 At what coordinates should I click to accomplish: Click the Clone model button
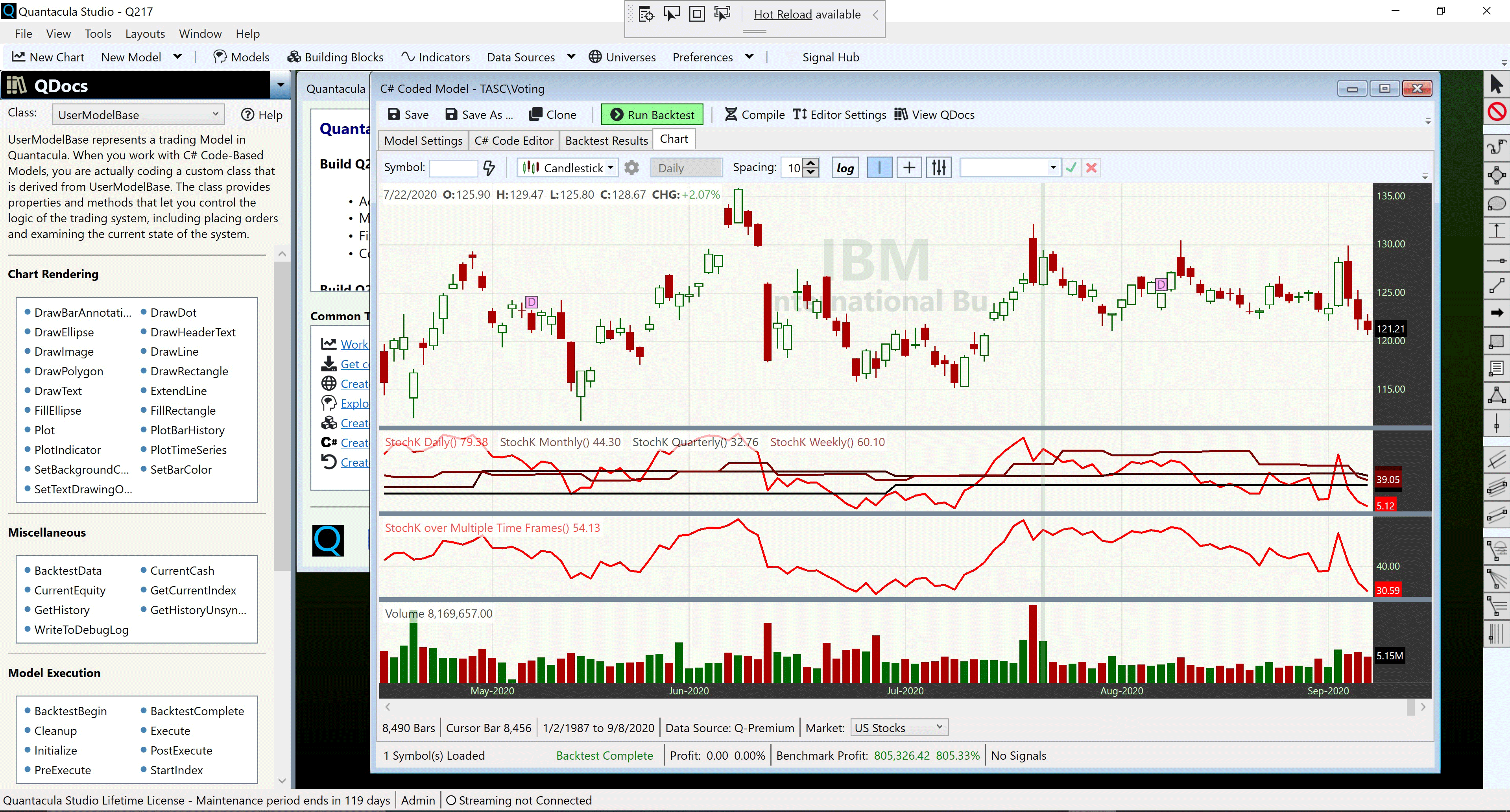tap(553, 115)
